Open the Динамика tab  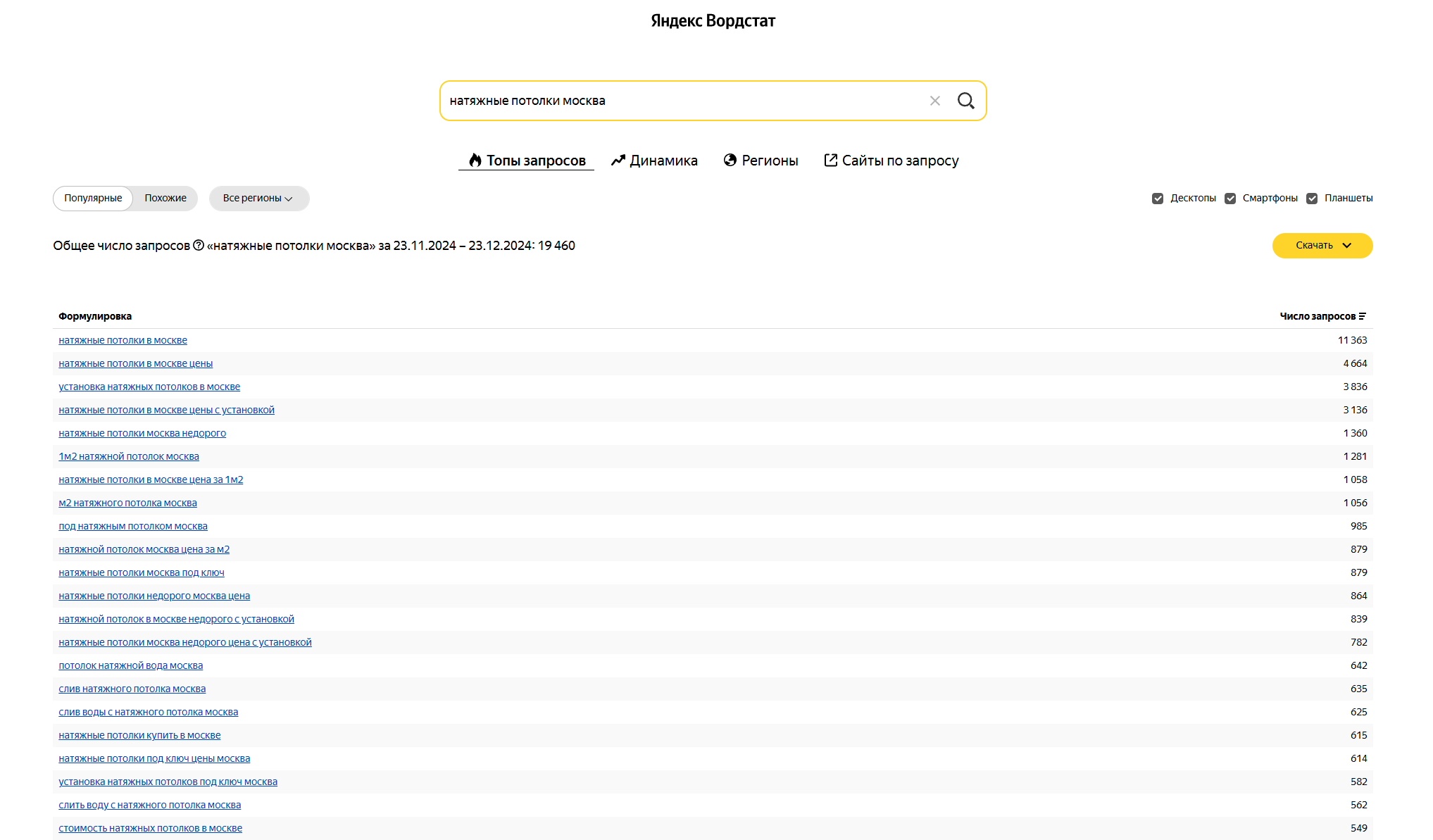click(663, 161)
